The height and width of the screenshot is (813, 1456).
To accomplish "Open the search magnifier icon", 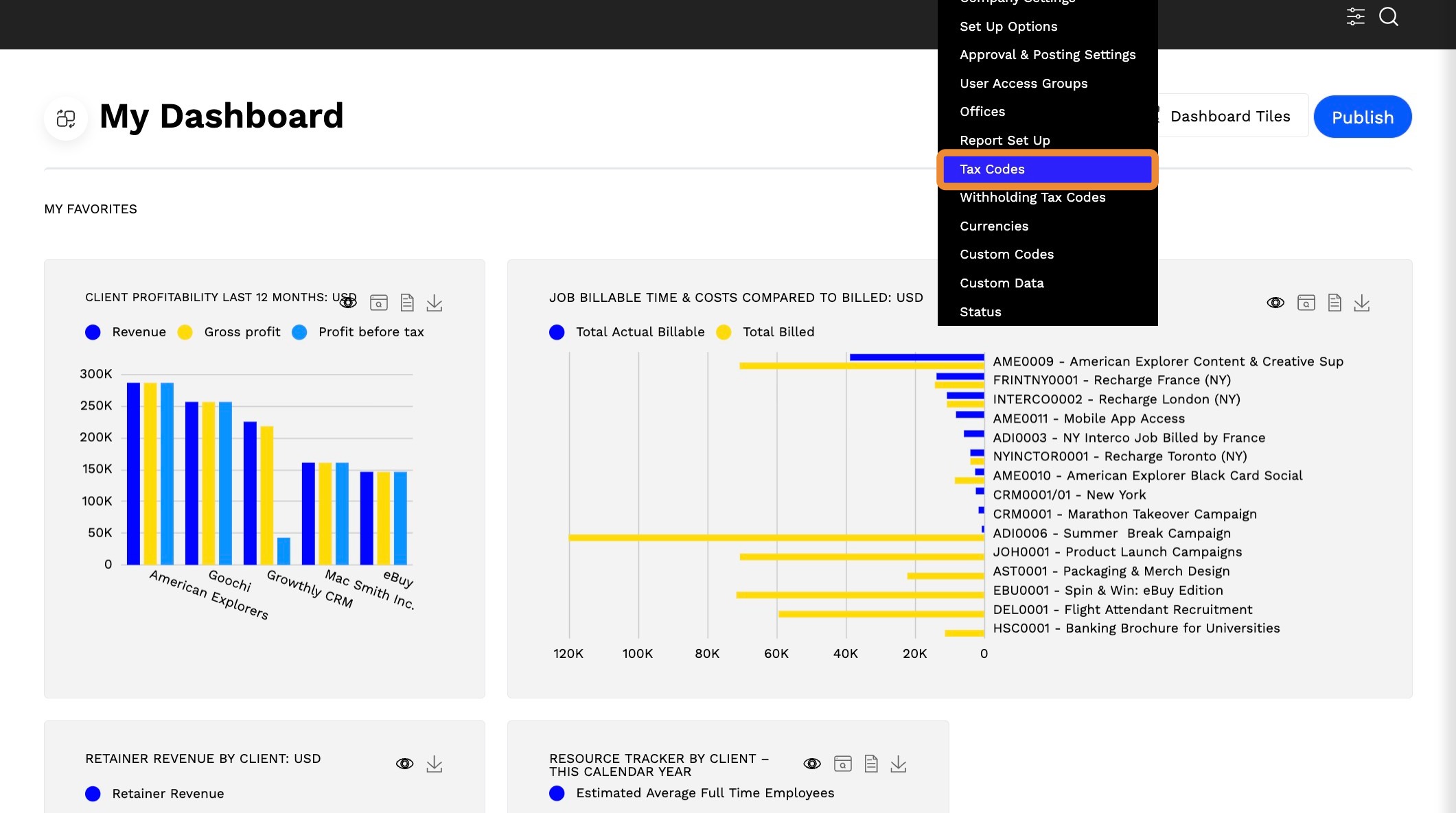I will pos(1389,16).
